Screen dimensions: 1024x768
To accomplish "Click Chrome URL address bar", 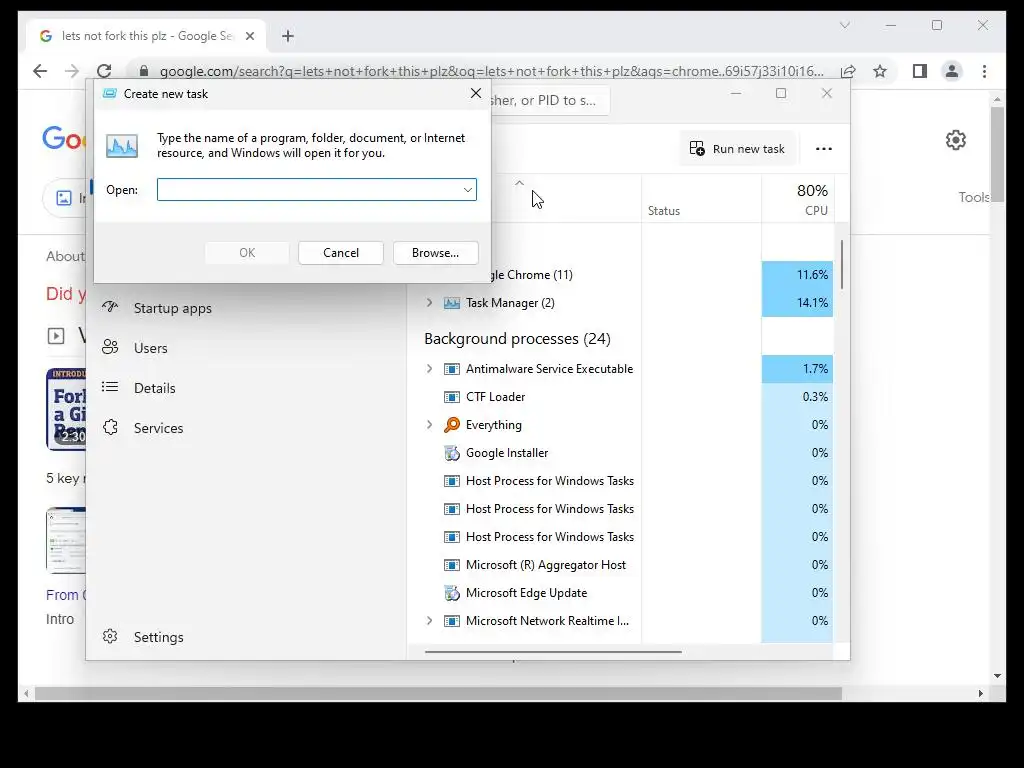I will tap(491, 71).
